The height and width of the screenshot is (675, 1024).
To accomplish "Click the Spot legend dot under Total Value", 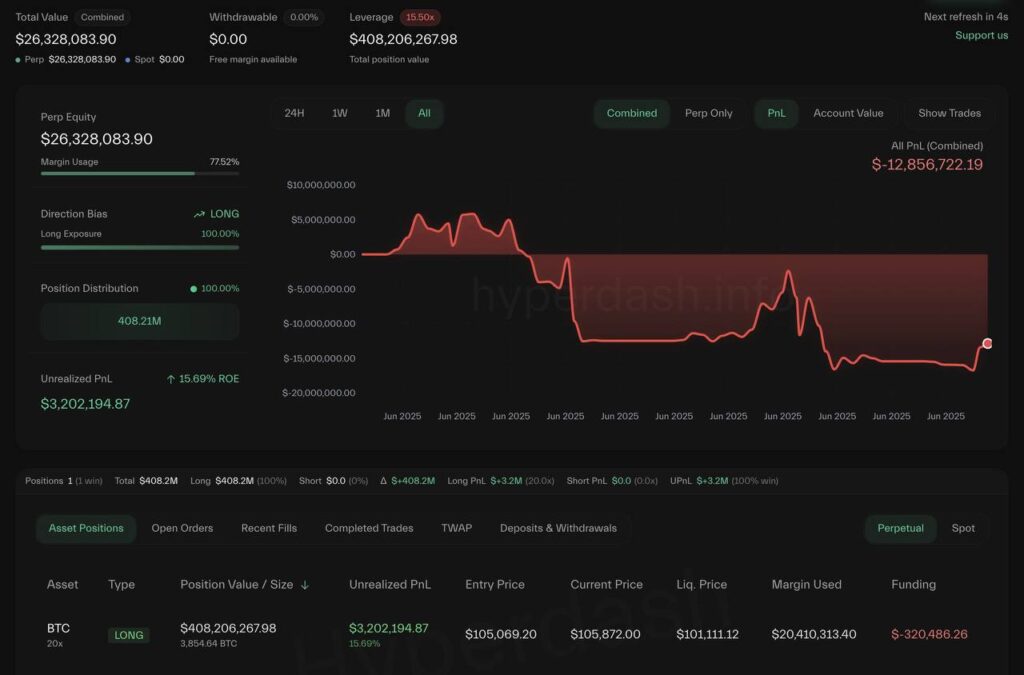I will [x=128, y=60].
